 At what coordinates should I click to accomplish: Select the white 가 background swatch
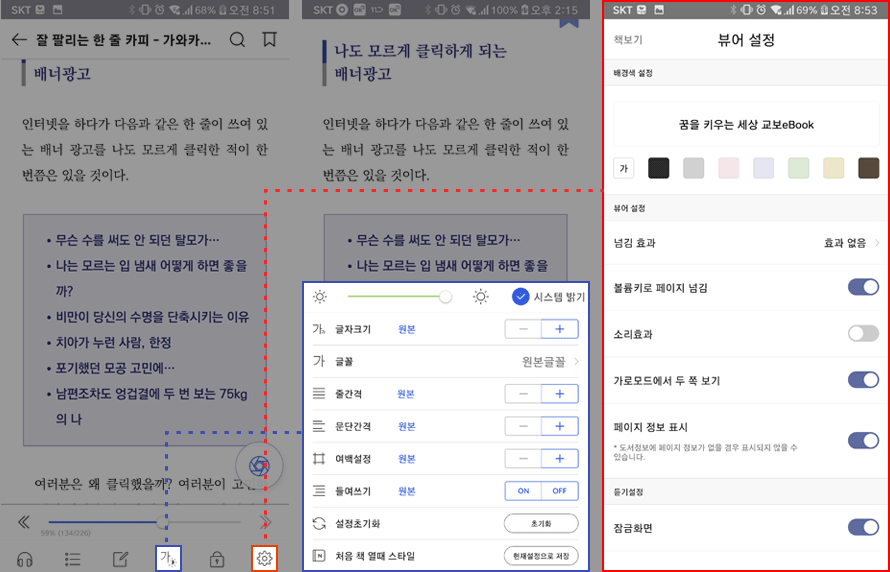coord(623,168)
